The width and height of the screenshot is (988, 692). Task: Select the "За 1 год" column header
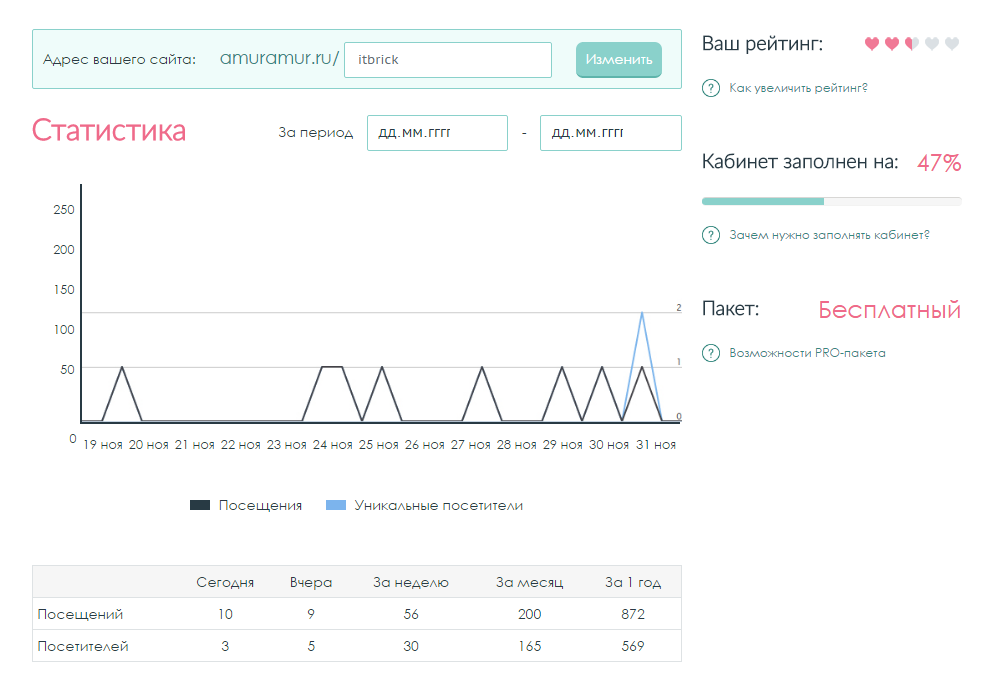click(632, 583)
